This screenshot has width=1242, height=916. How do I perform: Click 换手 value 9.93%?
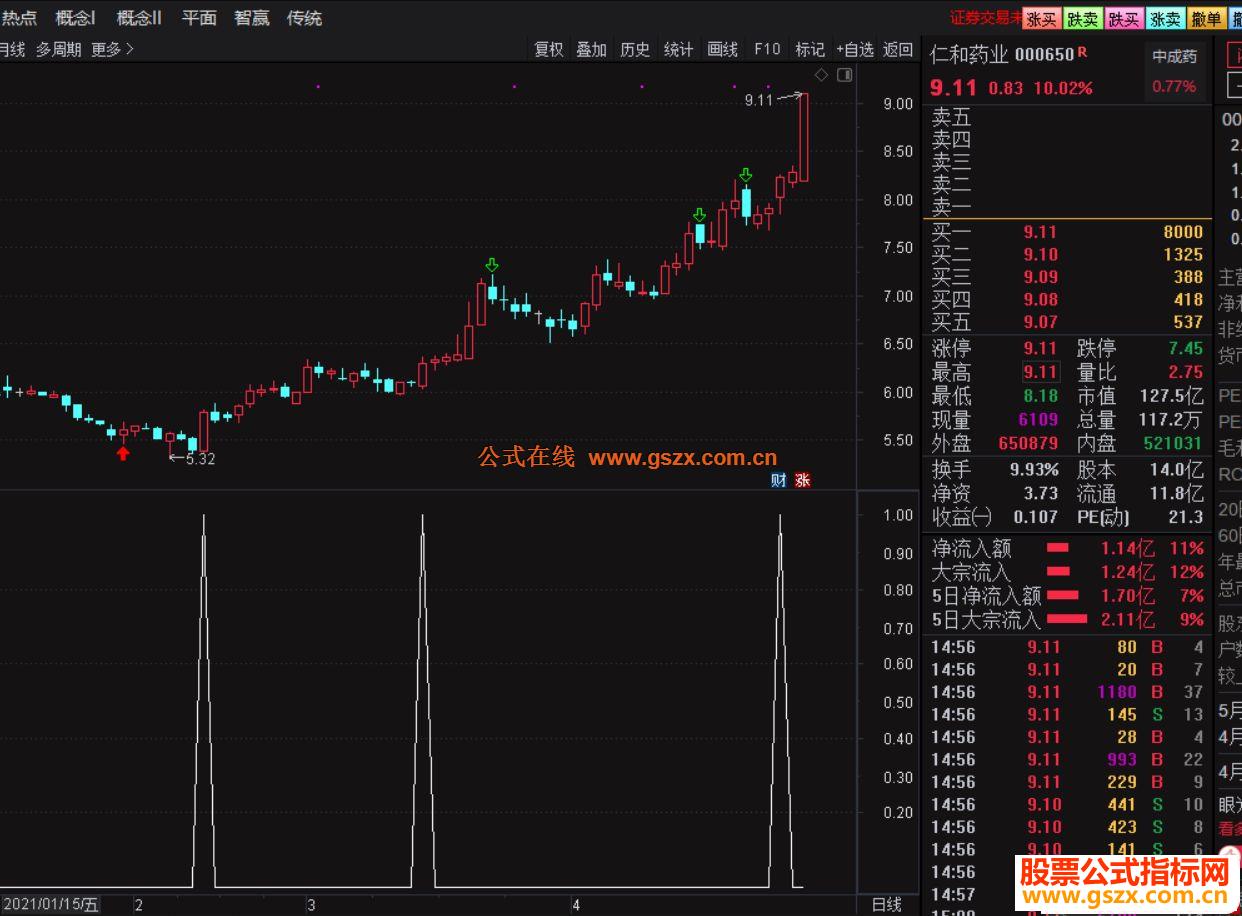coord(1034,470)
